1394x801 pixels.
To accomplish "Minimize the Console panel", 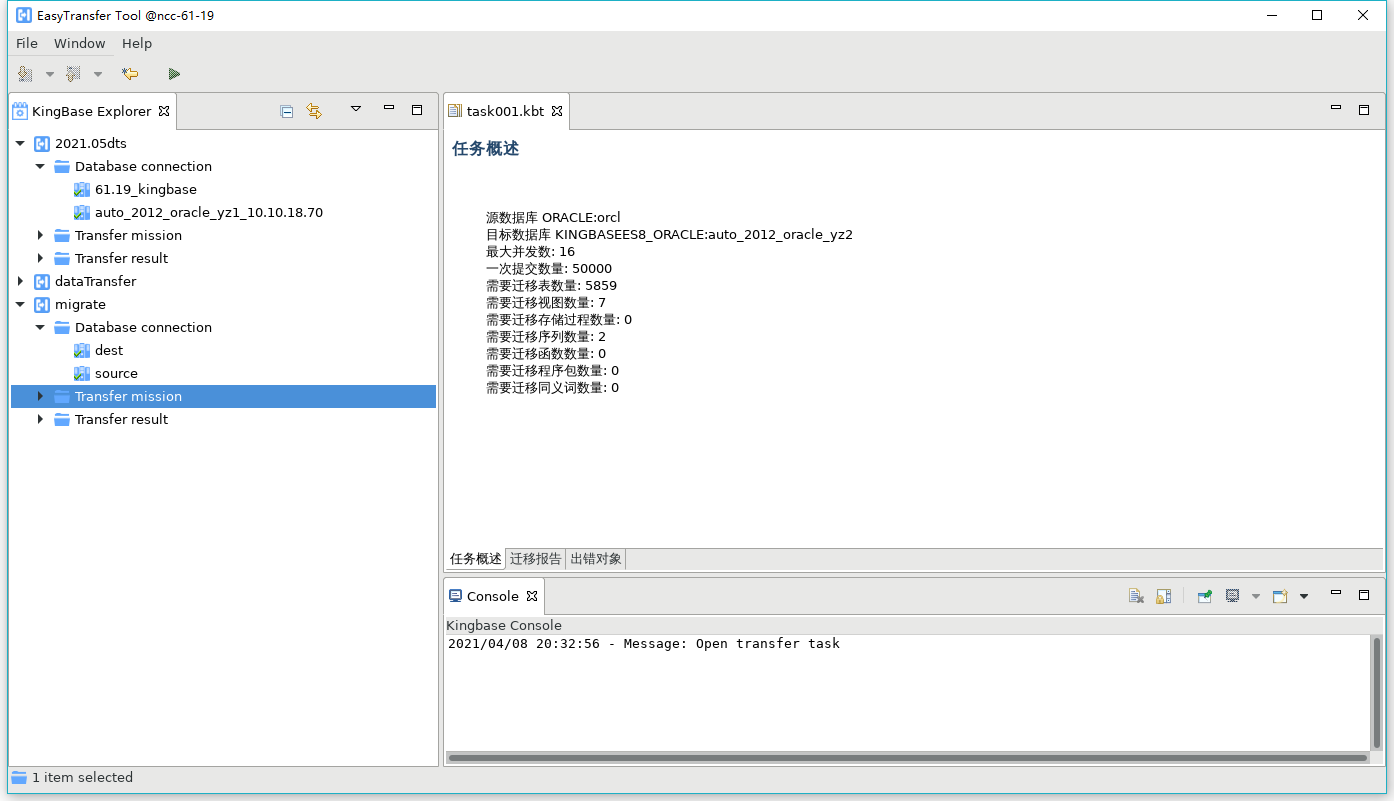I will pos(1335,593).
